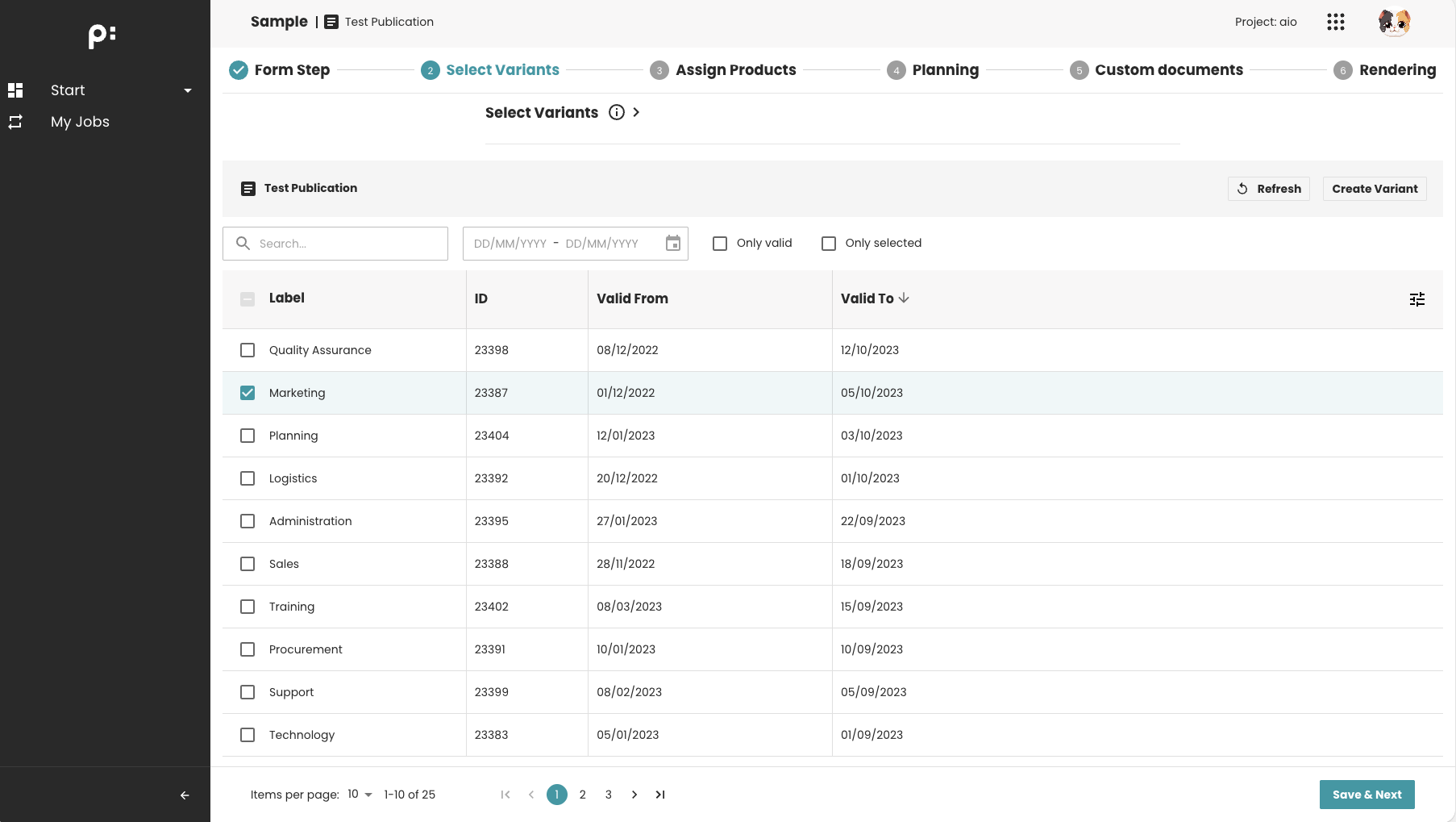Check the Quality Assurance variant row
The width and height of the screenshot is (1456, 822).
click(x=248, y=350)
